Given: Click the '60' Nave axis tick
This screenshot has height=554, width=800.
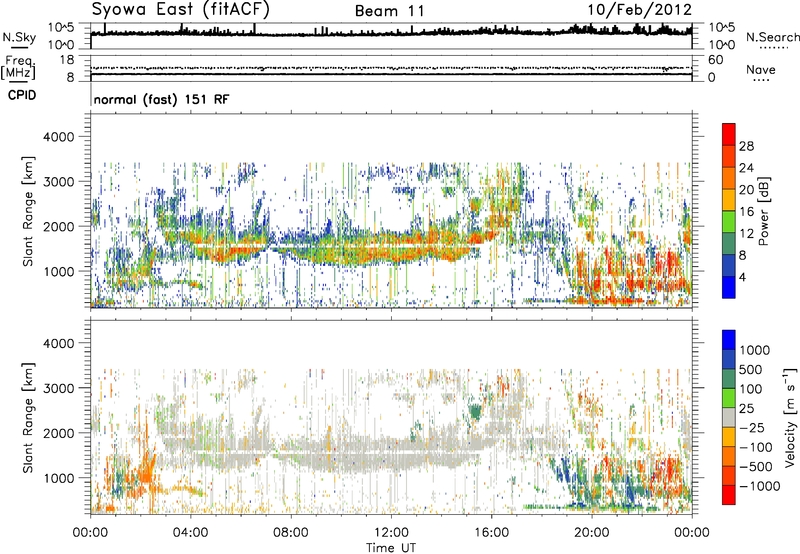Looking at the screenshot, I should [715, 60].
